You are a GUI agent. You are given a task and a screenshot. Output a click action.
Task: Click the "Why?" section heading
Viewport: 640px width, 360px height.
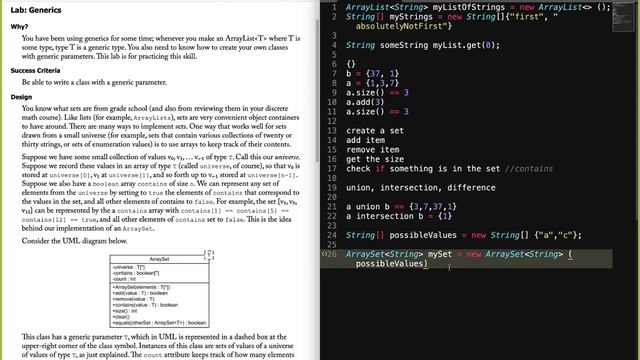(19, 27)
